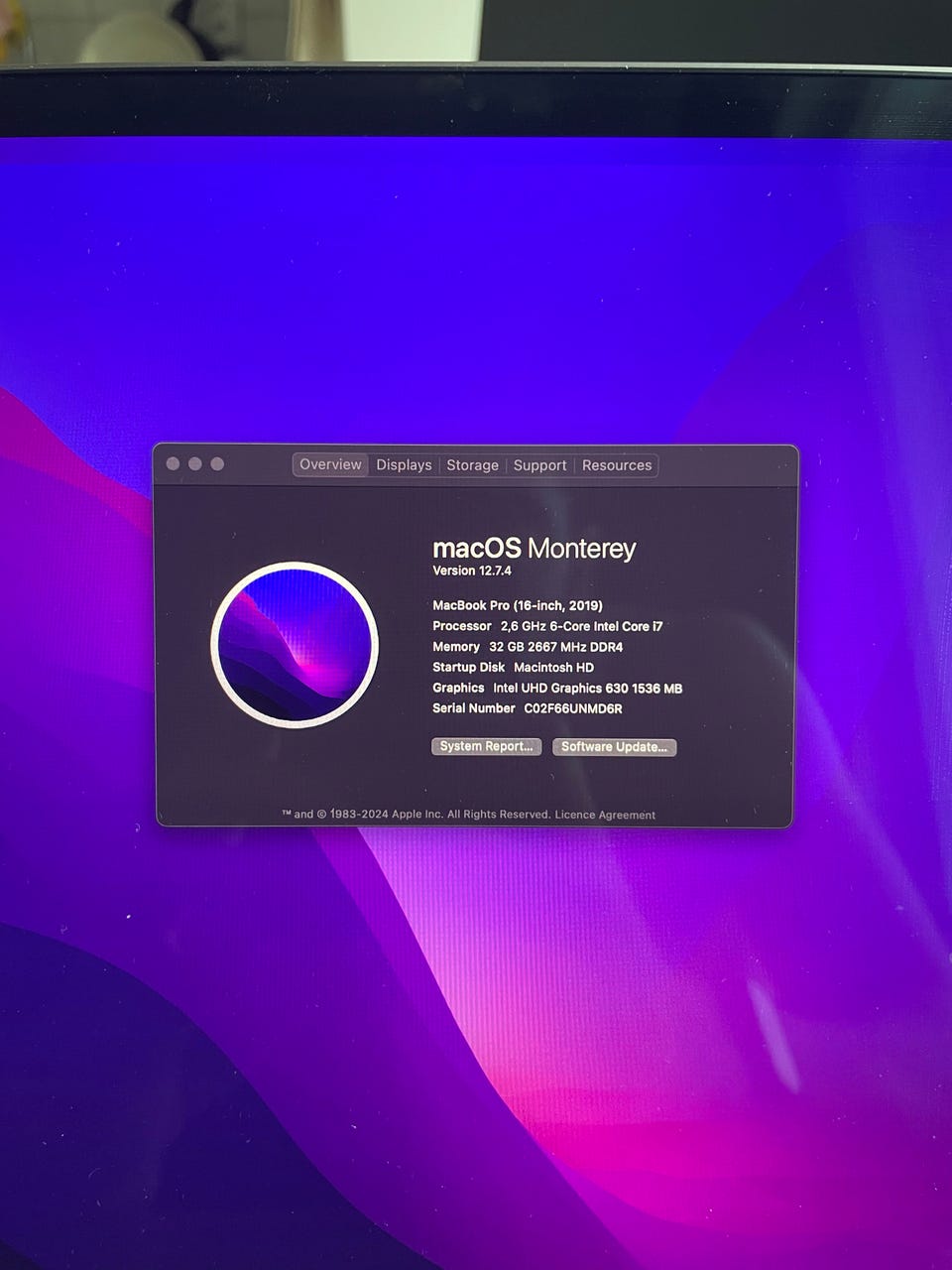Click the Macintosh HD startup disk value
This screenshot has width=952, height=1270.
(x=553, y=668)
